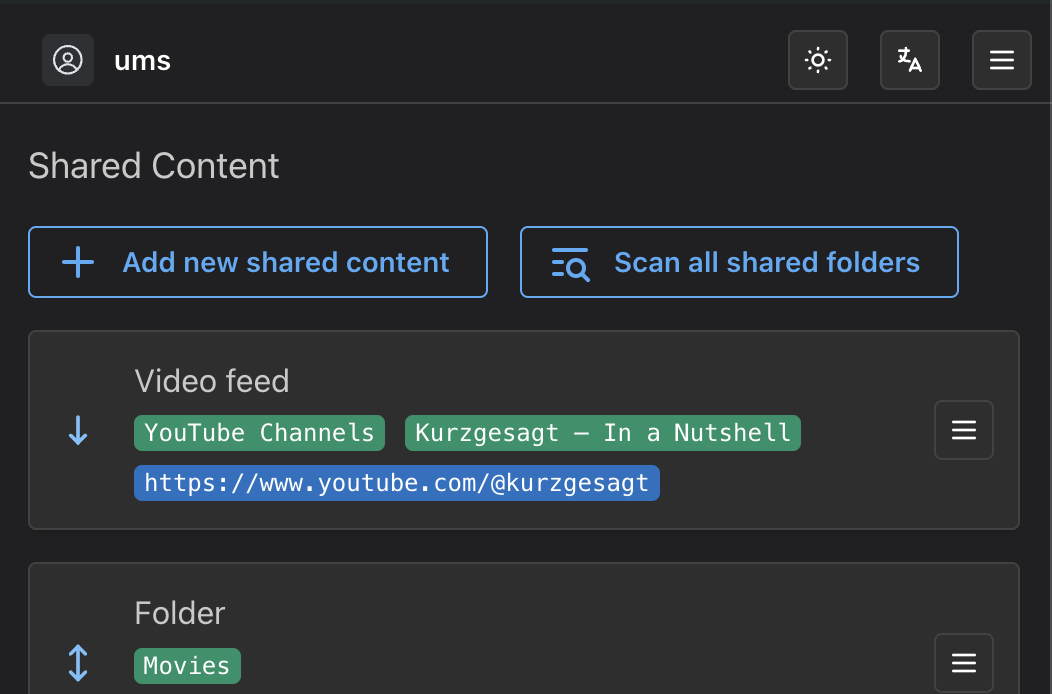The height and width of the screenshot is (694, 1052).
Task: Click the Kurzgesagt YouTube URL badge
Action: pyautogui.click(x=396, y=482)
